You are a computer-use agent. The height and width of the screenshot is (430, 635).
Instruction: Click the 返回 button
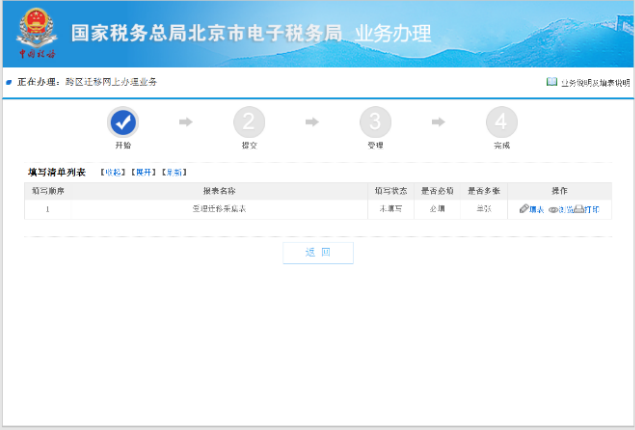(x=318, y=253)
